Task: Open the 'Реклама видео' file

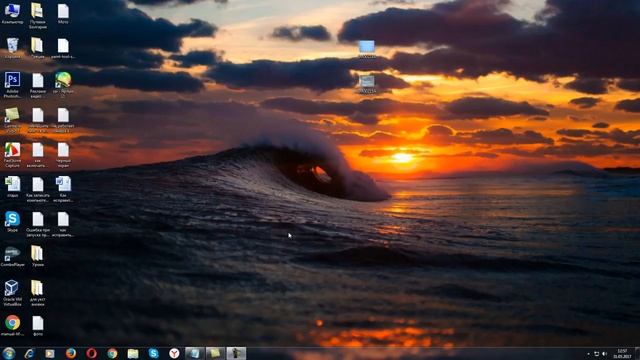Action: [38, 85]
